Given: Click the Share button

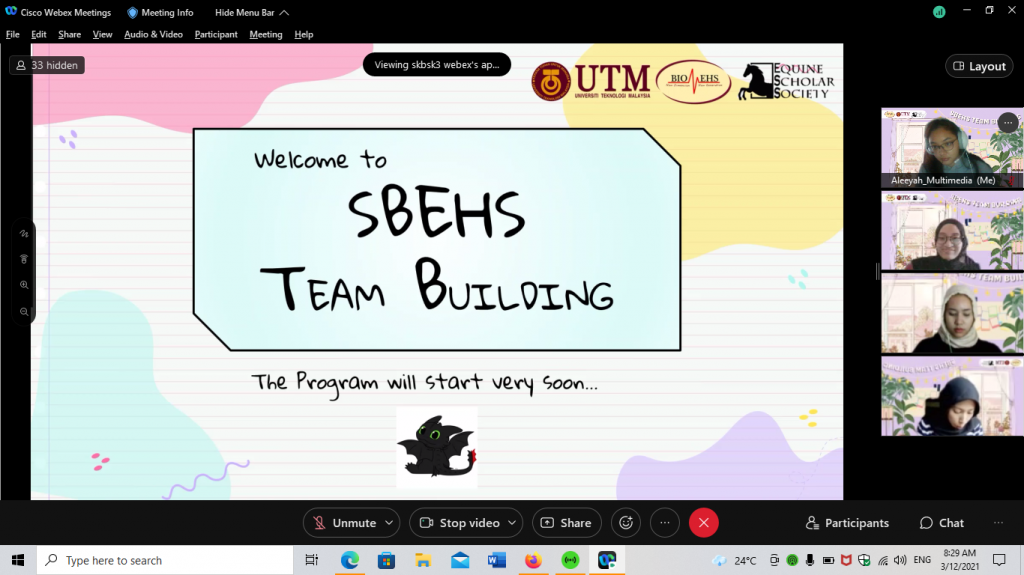Looking at the screenshot, I should tap(566, 522).
